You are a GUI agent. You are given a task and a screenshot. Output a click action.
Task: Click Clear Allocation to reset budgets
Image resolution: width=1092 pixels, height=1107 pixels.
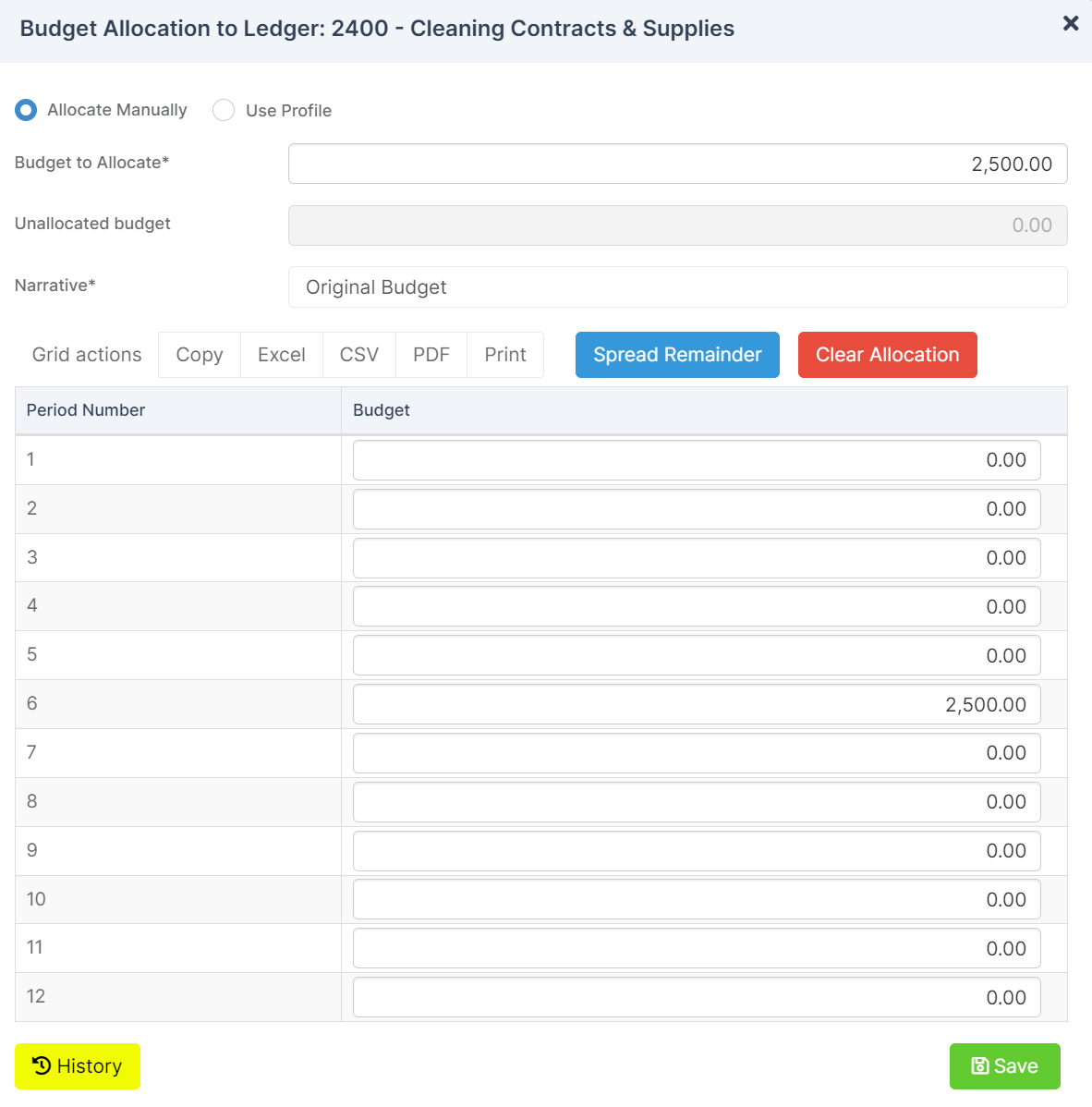887,354
